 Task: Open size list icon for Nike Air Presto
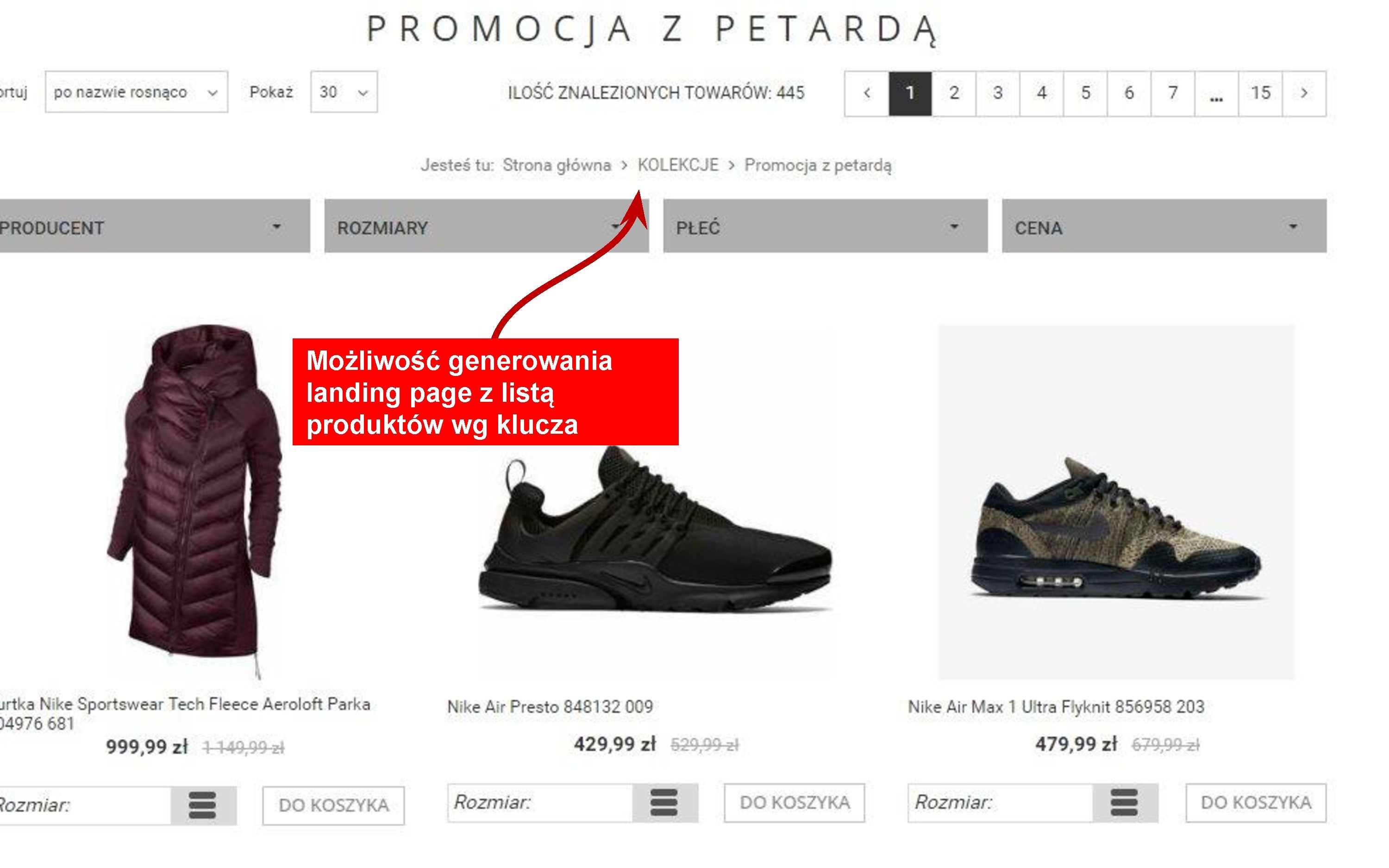[665, 803]
